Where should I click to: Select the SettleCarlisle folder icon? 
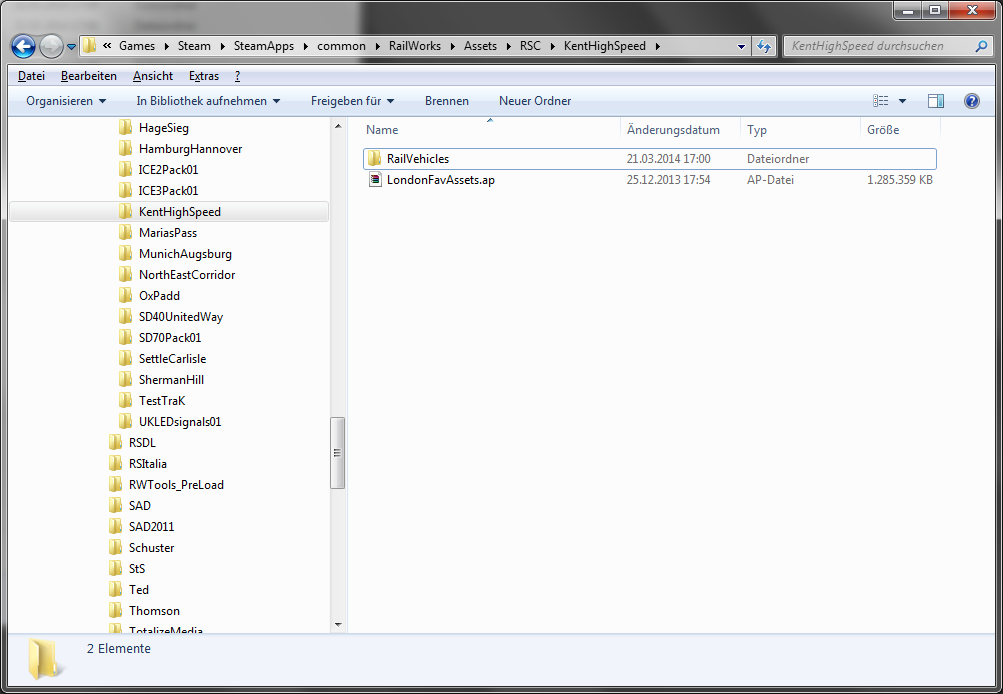tap(125, 359)
